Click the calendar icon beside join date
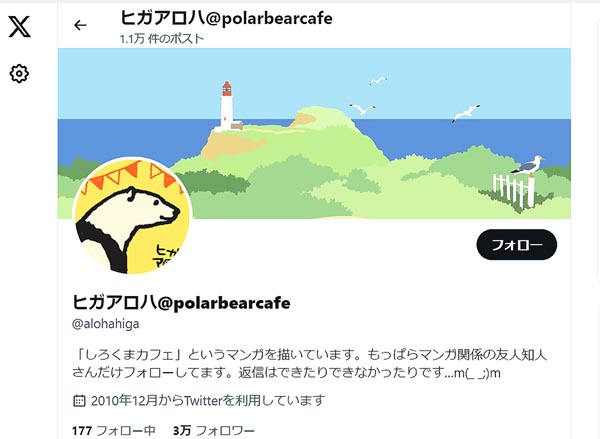The image size is (600, 439). point(79,401)
